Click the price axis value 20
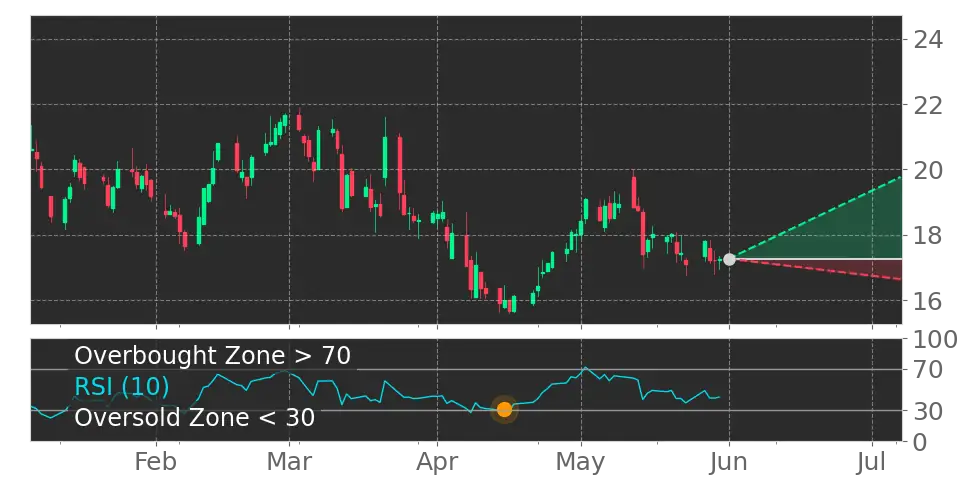972x486 pixels. (x=928, y=170)
